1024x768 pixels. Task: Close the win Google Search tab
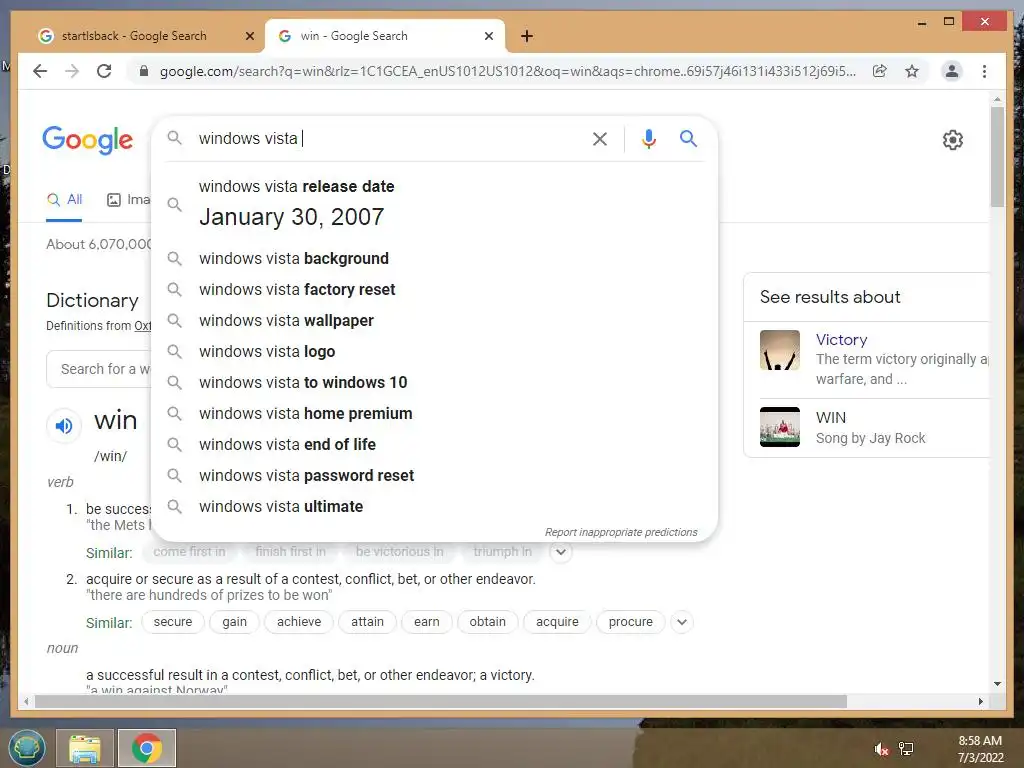(488, 36)
